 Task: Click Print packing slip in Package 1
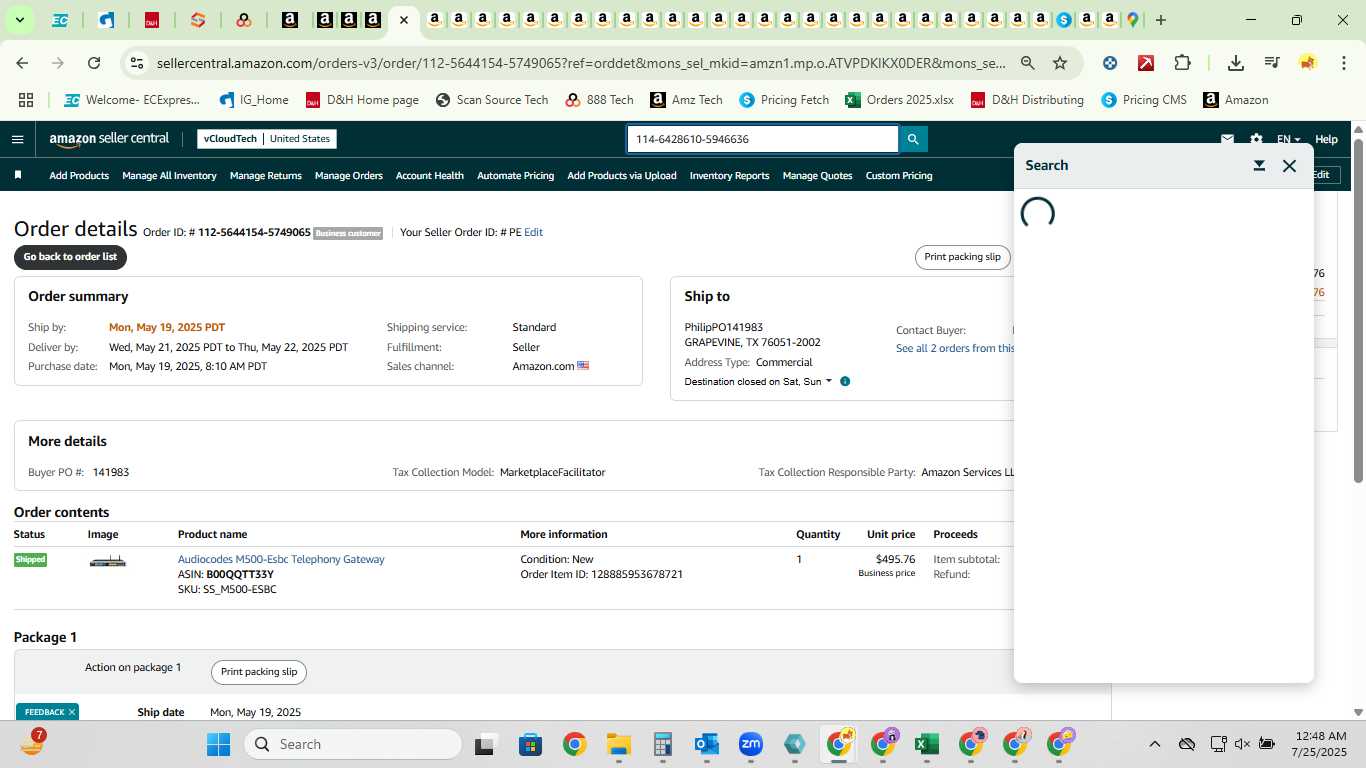tap(259, 672)
